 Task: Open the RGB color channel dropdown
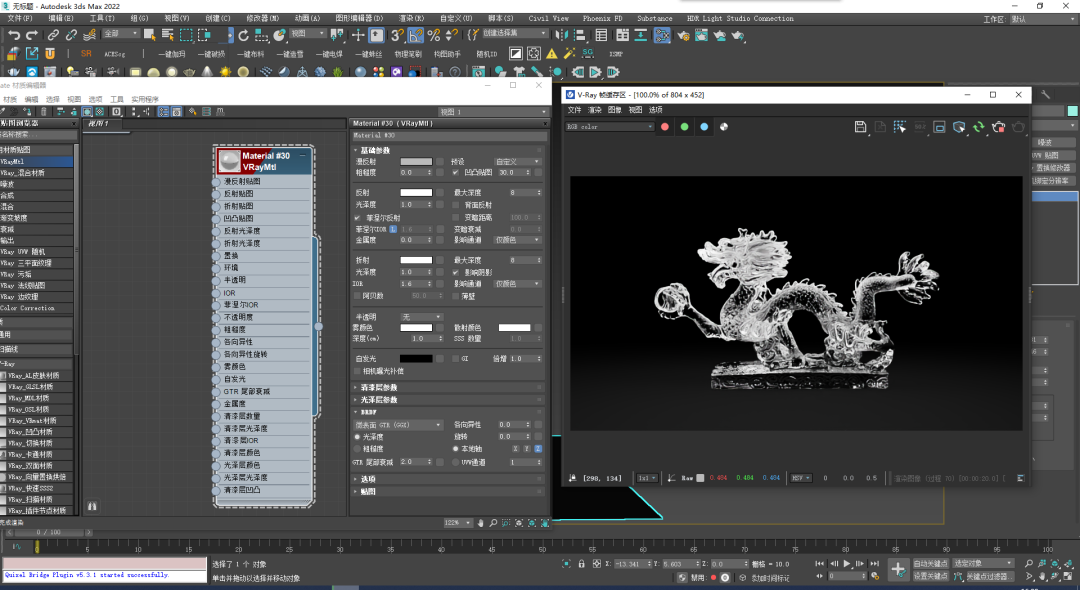tap(610, 127)
